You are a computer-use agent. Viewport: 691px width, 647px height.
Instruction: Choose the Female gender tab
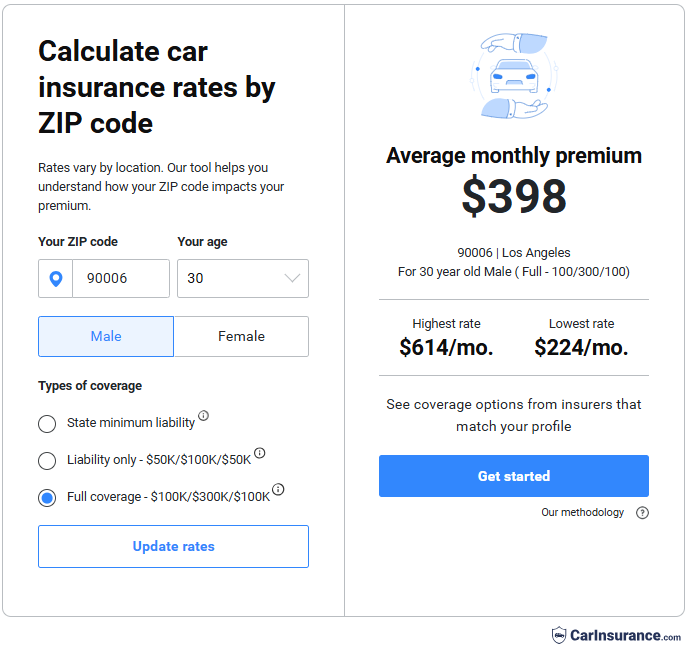[241, 337]
